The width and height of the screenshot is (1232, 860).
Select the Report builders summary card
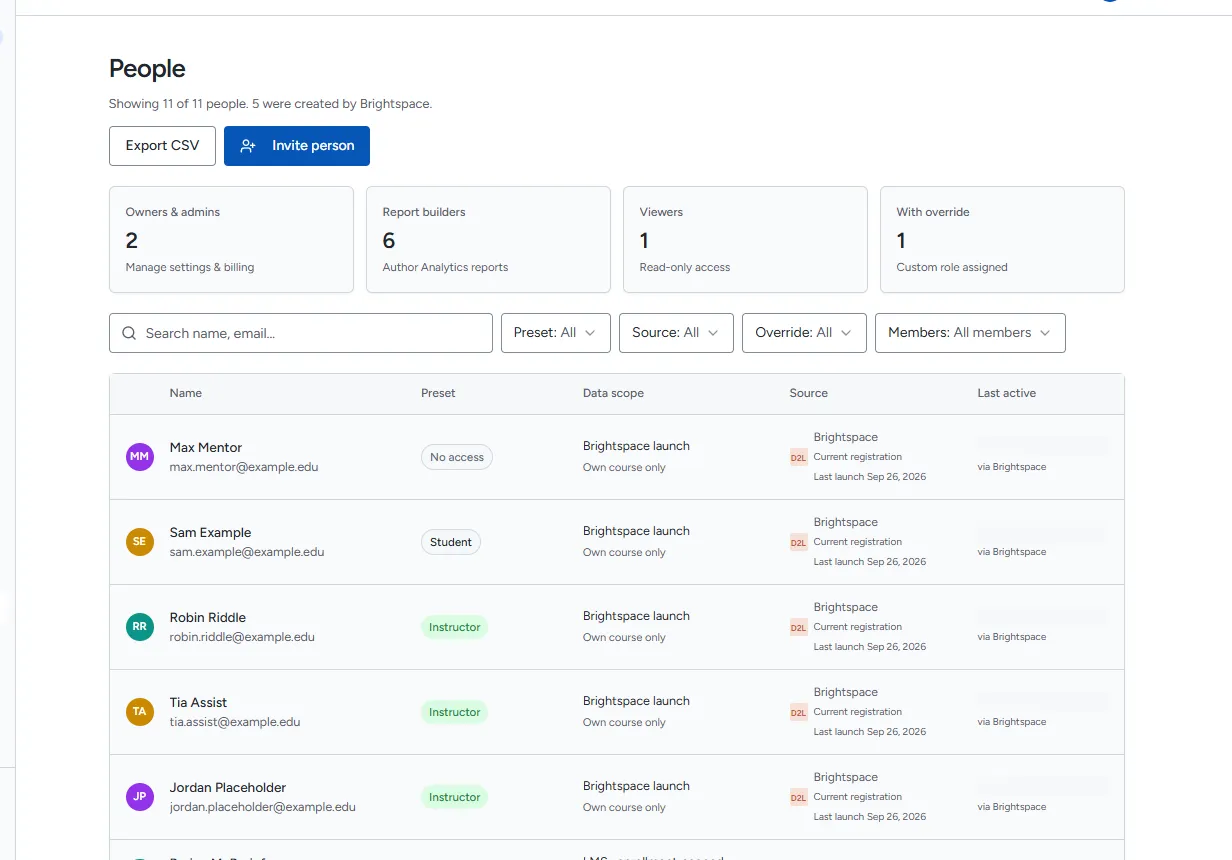pyautogui.click(x=488, y=239)
